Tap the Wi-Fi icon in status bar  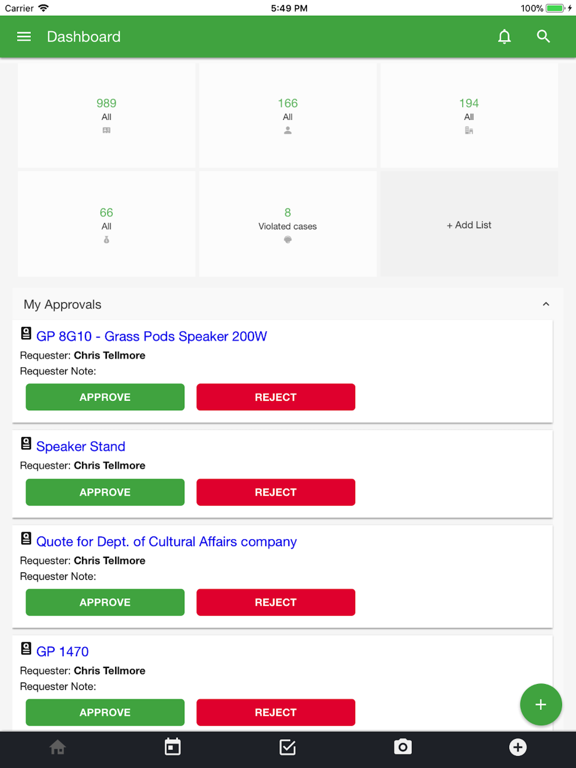(x=43, y=8)
